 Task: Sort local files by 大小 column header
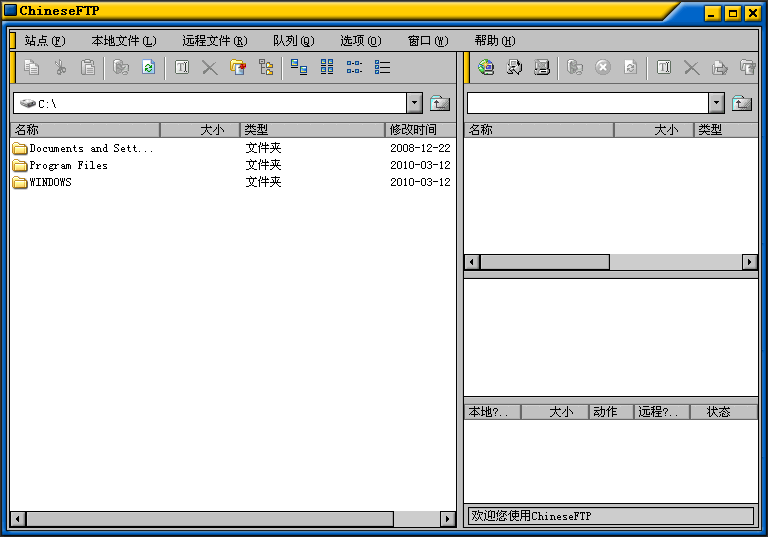[x=200, y=130]
